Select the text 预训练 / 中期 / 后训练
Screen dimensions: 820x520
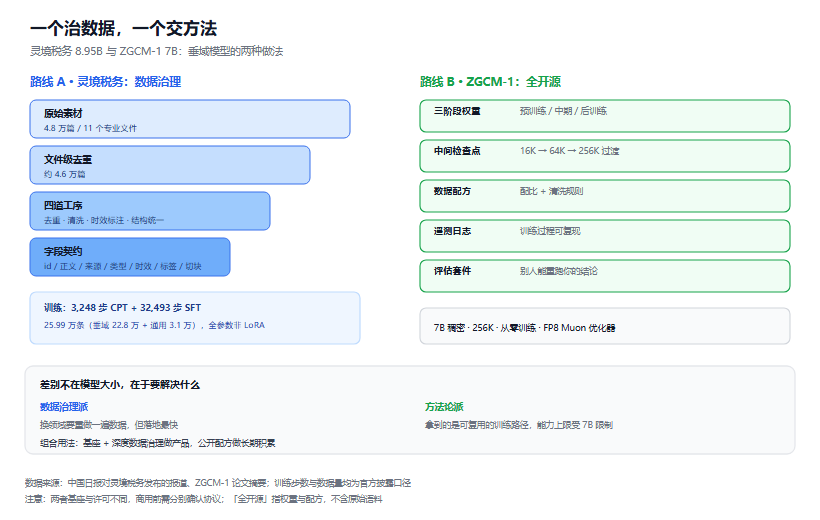coord(563,111)
